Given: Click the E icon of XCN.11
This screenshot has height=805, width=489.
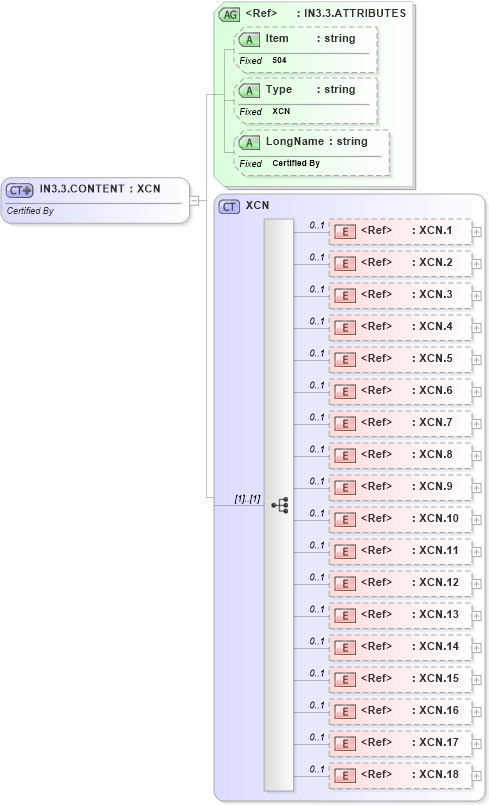Looking at the screenshot, I should click(x=345, y=552).
